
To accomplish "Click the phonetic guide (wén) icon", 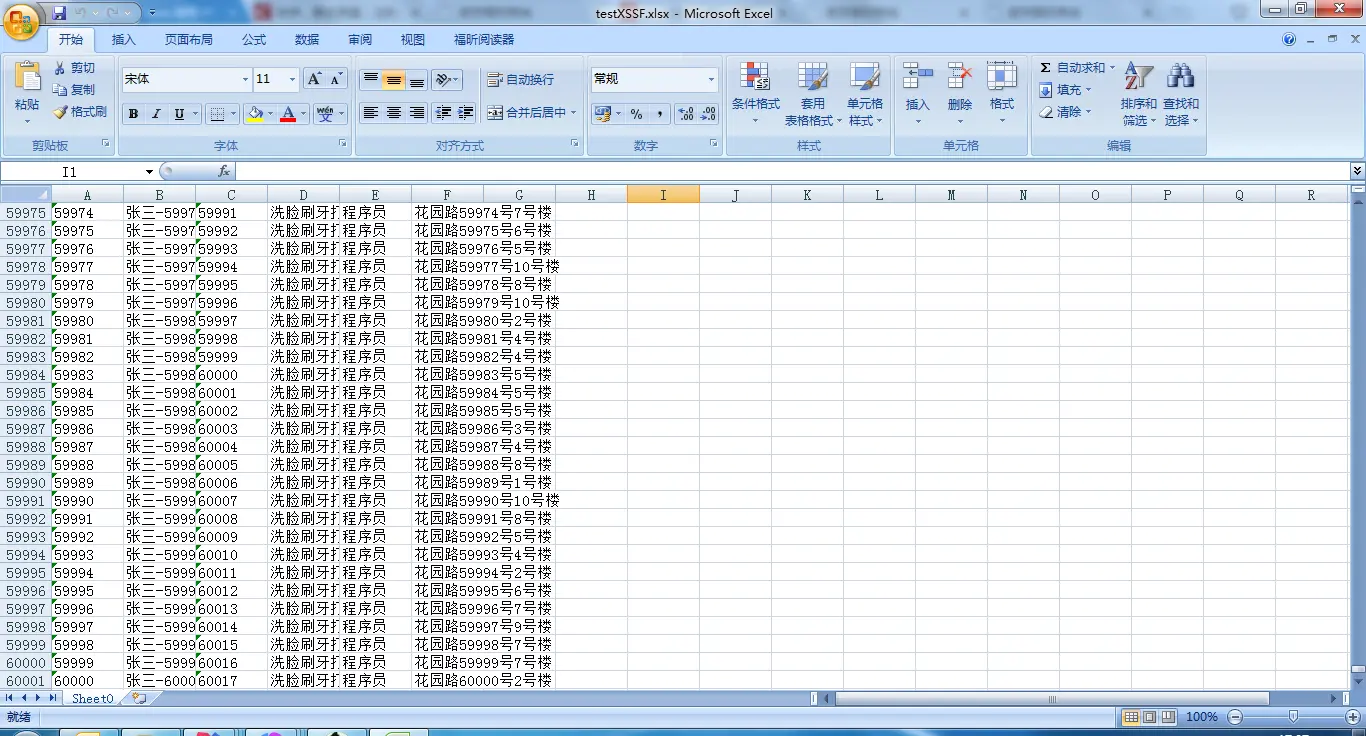I will [324, 114].
